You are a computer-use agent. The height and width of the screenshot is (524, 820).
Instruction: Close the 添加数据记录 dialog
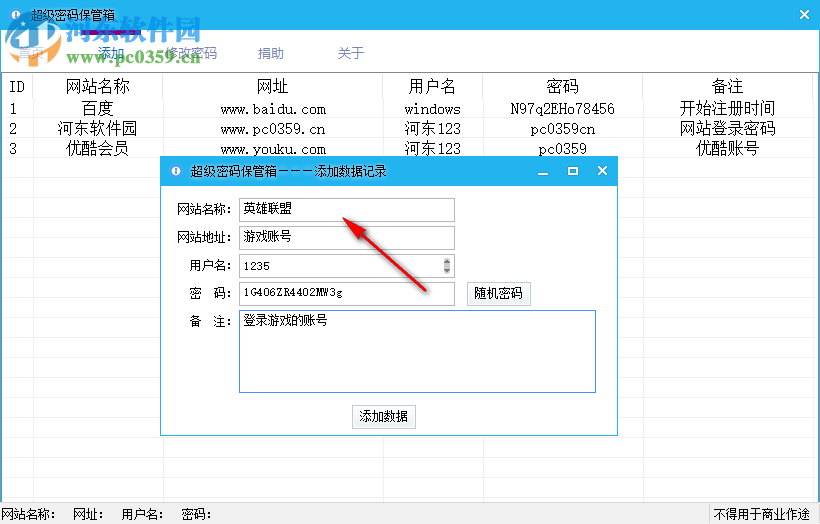[x=602, y=171]
